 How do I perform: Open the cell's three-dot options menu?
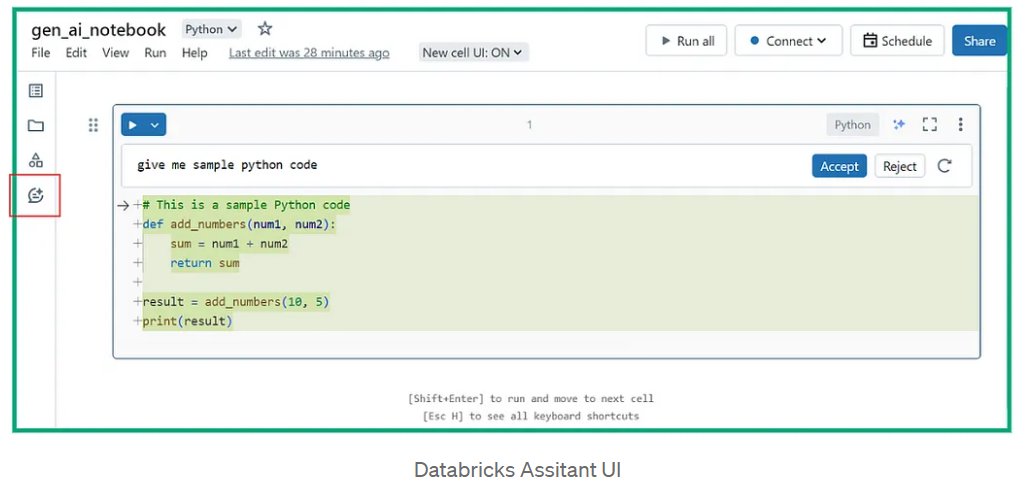pos(960,125)
